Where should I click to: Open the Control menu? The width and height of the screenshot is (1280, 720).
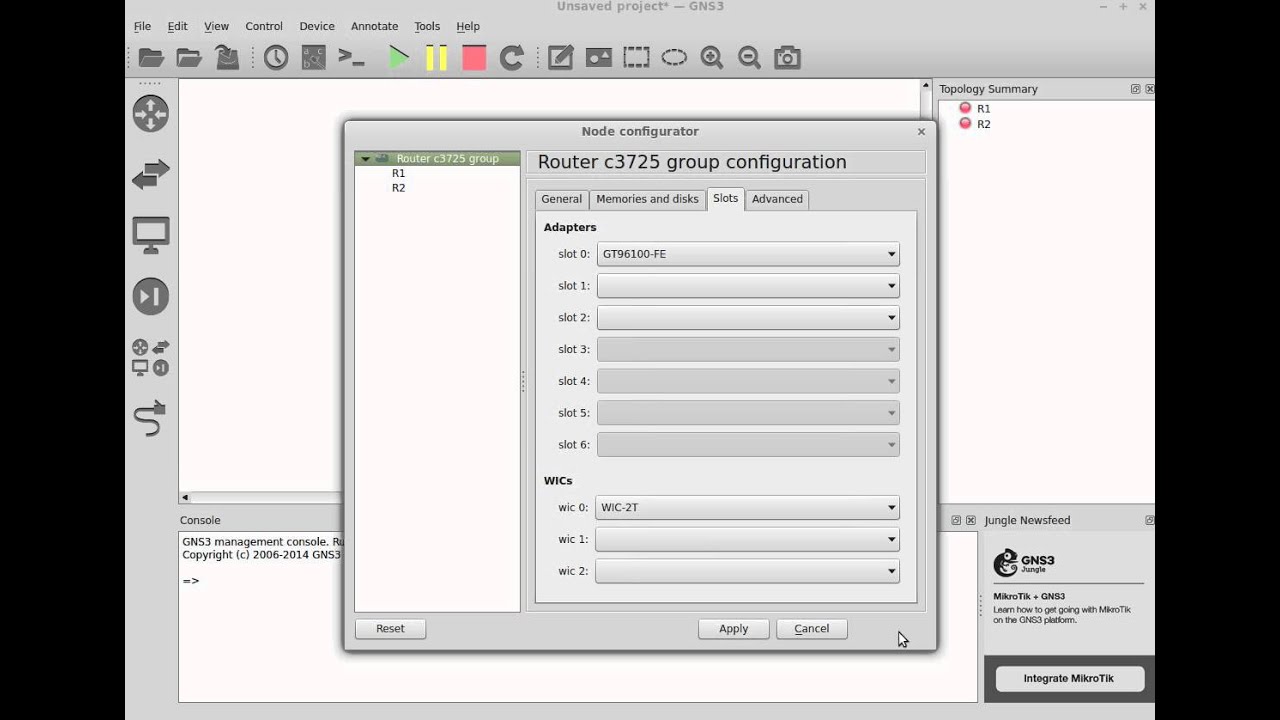pyautogui.click(x=264, y=26)
